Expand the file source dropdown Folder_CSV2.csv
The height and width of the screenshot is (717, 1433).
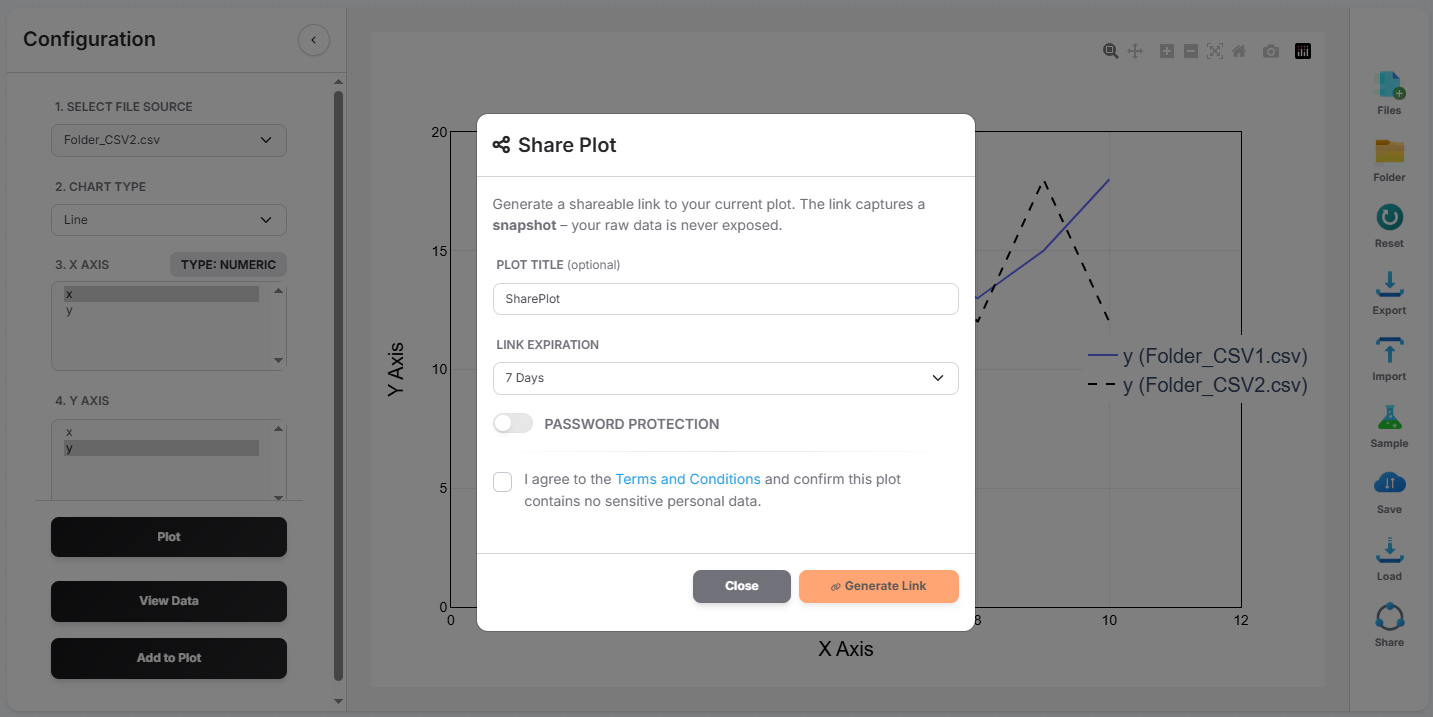coord(168,140)
